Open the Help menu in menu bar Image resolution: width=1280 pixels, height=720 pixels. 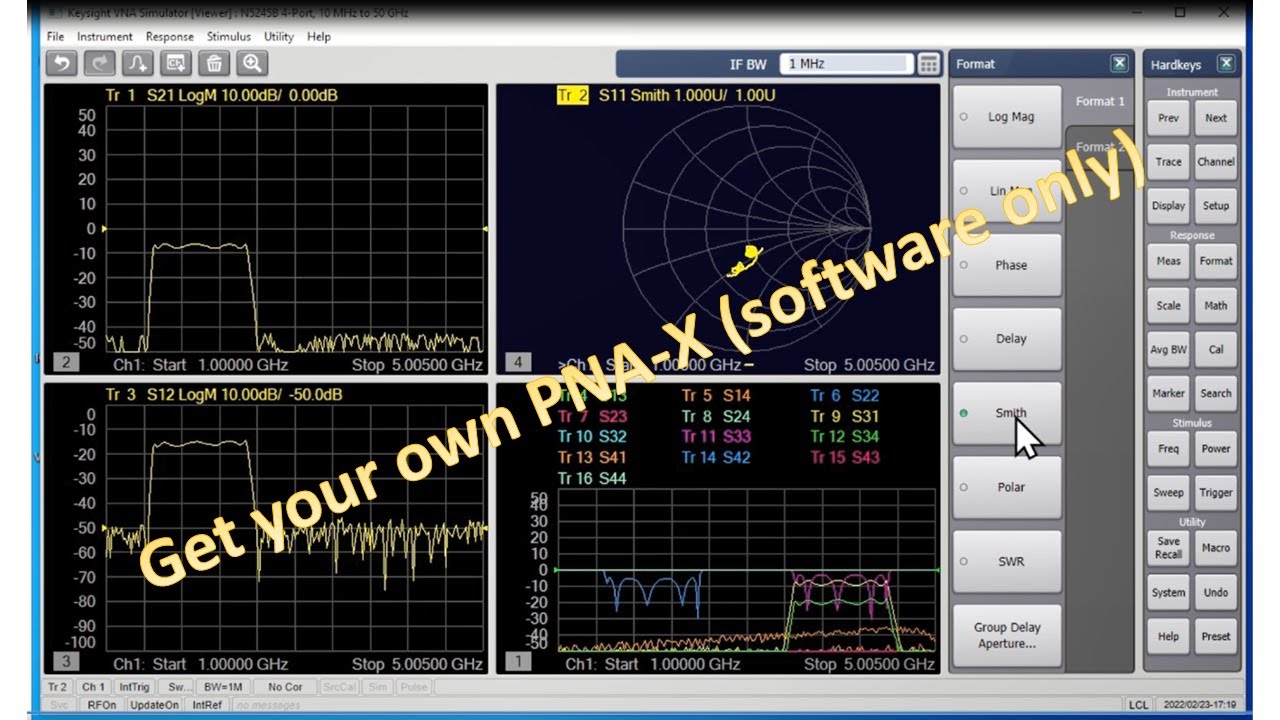319,36
